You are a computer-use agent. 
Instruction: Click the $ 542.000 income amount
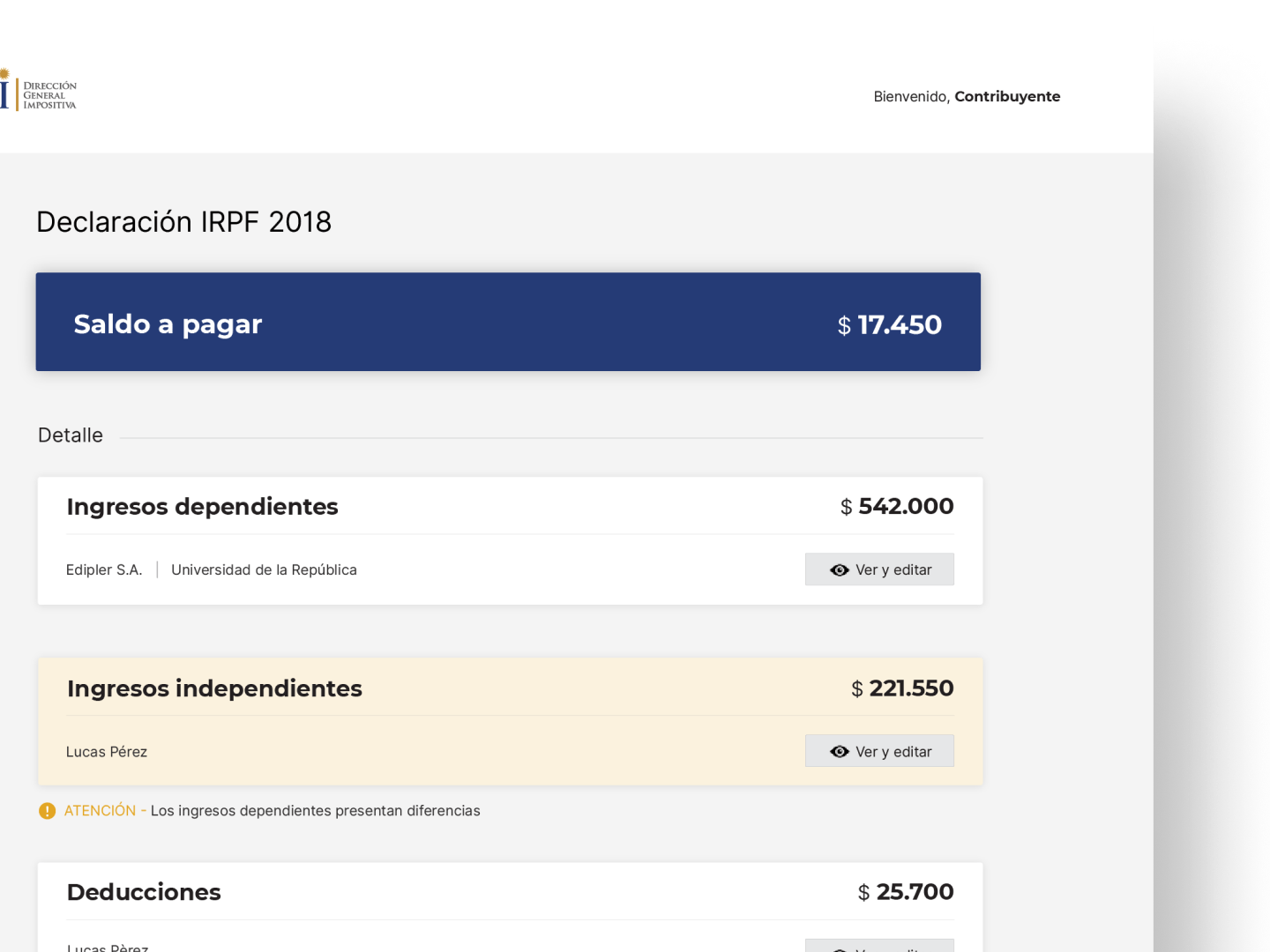tap(897, 507)
